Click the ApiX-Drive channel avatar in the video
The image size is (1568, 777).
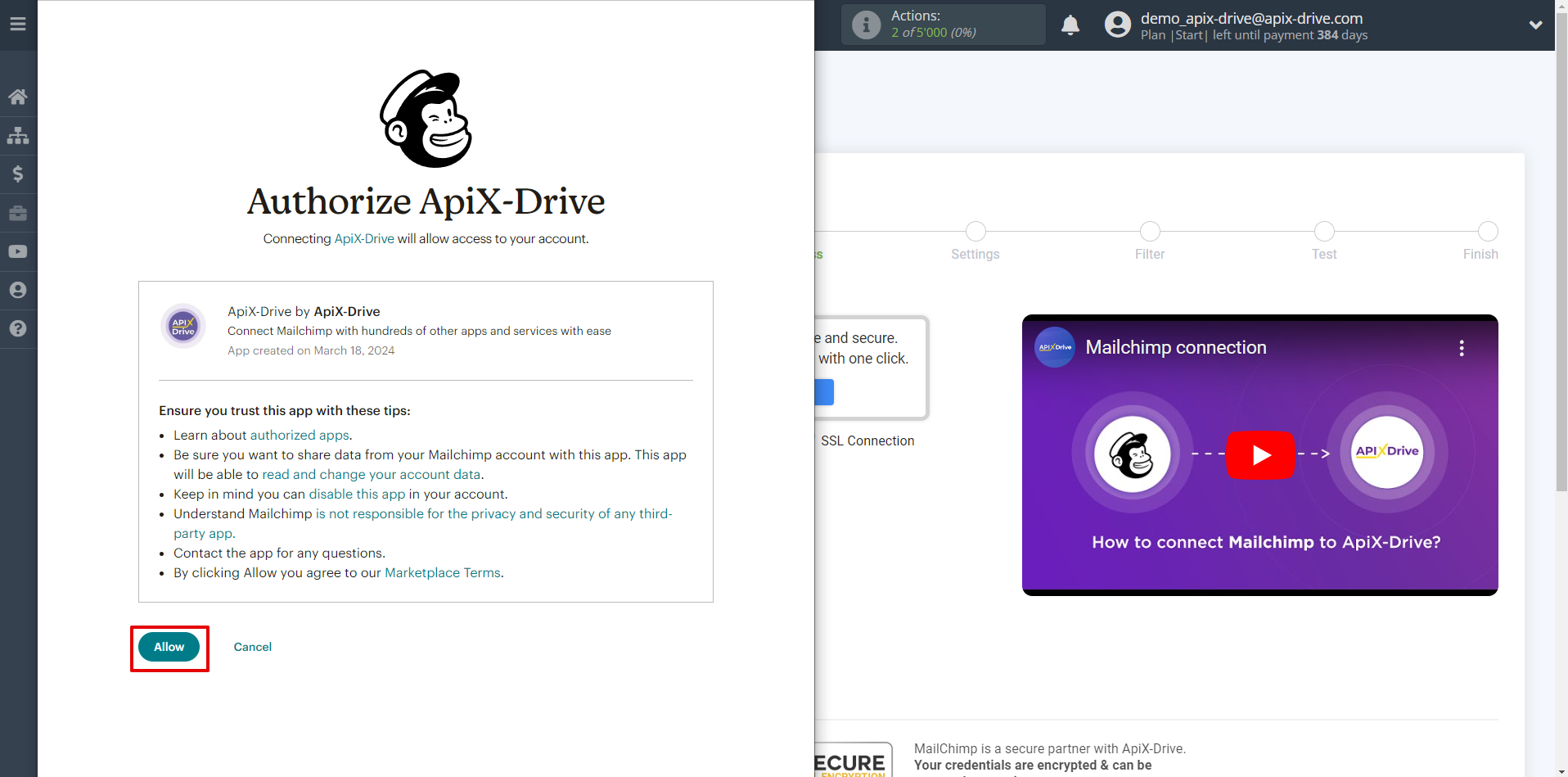(1055, 347)
